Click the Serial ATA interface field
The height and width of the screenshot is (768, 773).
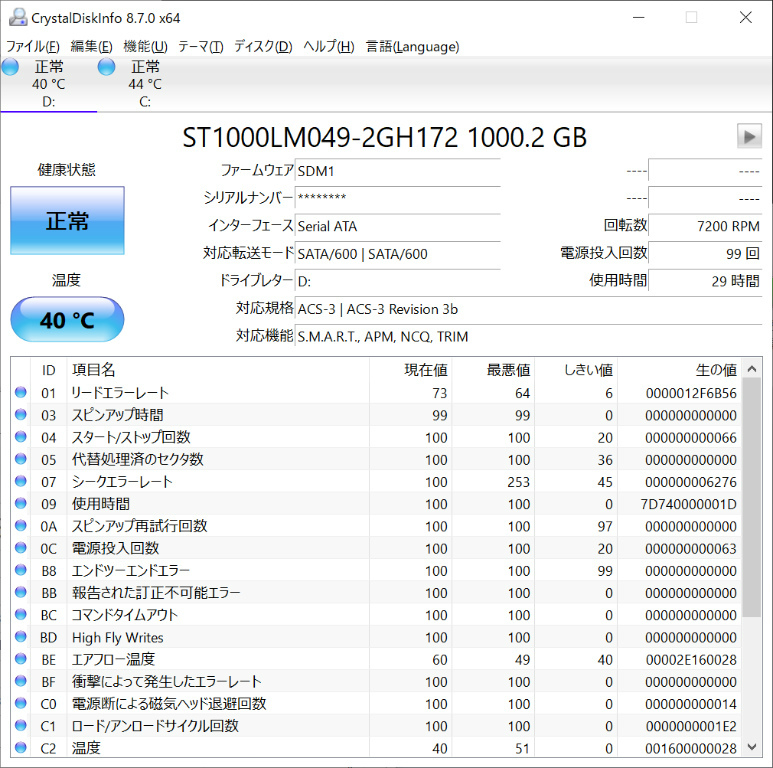click(x=397, y=226)
